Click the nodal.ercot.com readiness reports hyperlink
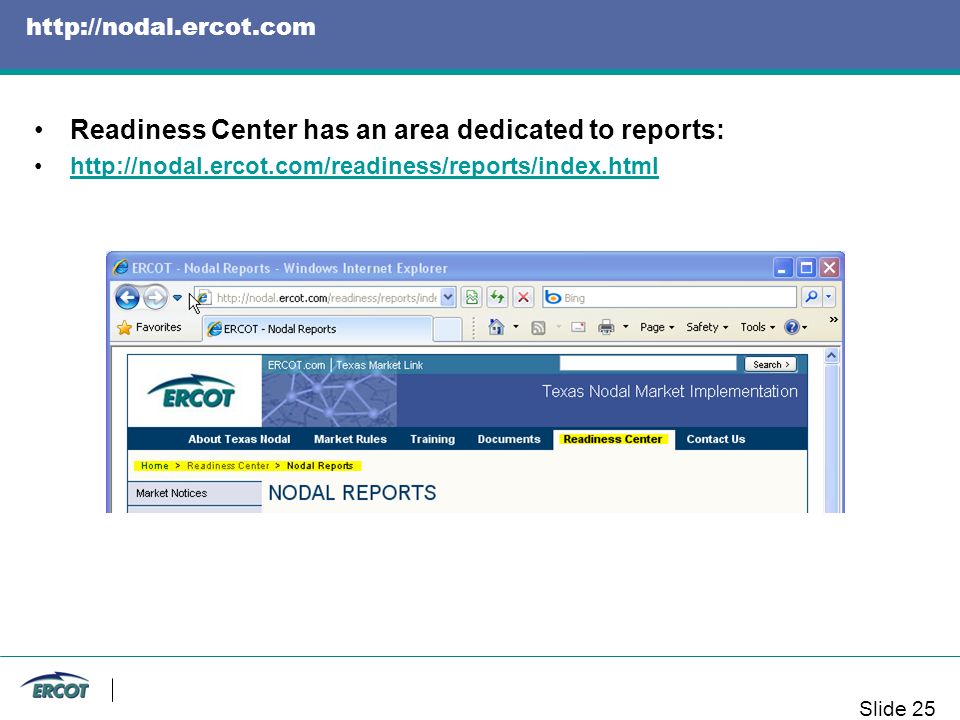 [x=364, y=166]
